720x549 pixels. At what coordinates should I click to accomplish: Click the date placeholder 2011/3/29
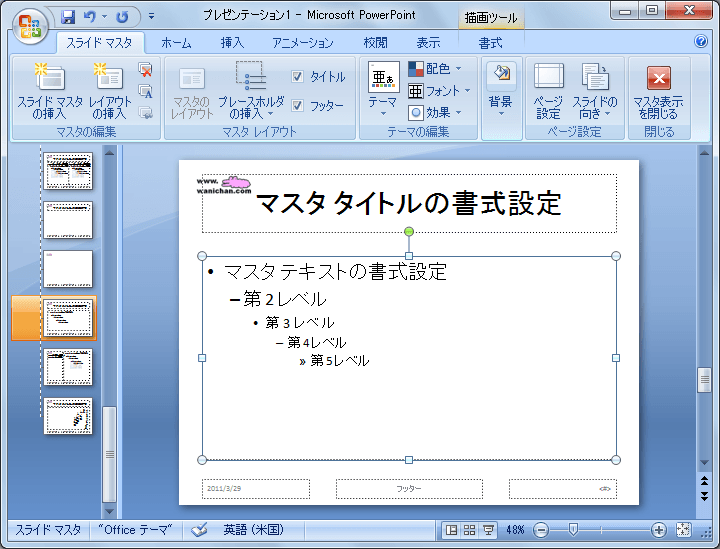coord(256,489)
